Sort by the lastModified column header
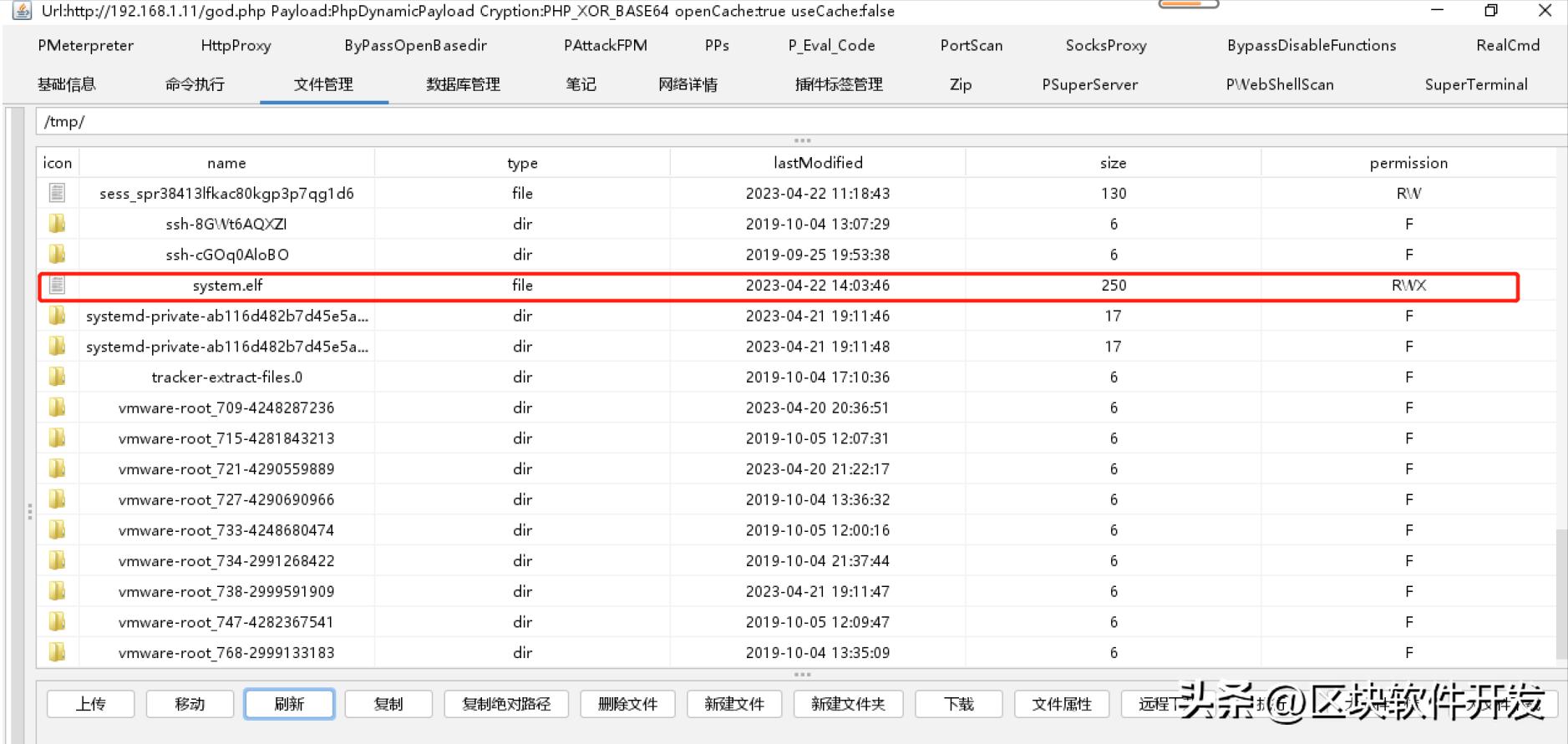Screen dimensions: 1568x744 click(817, 163)
